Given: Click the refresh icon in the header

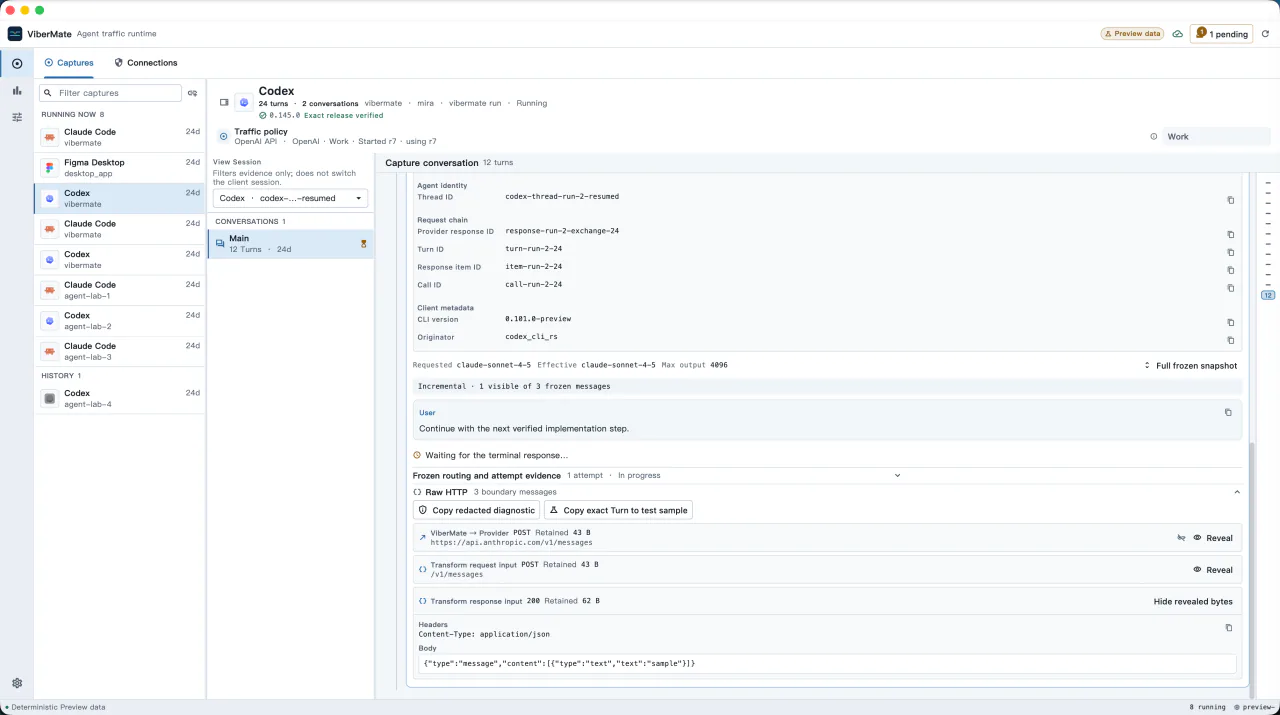Looking at the screenshot, I should coord(1265,34).
